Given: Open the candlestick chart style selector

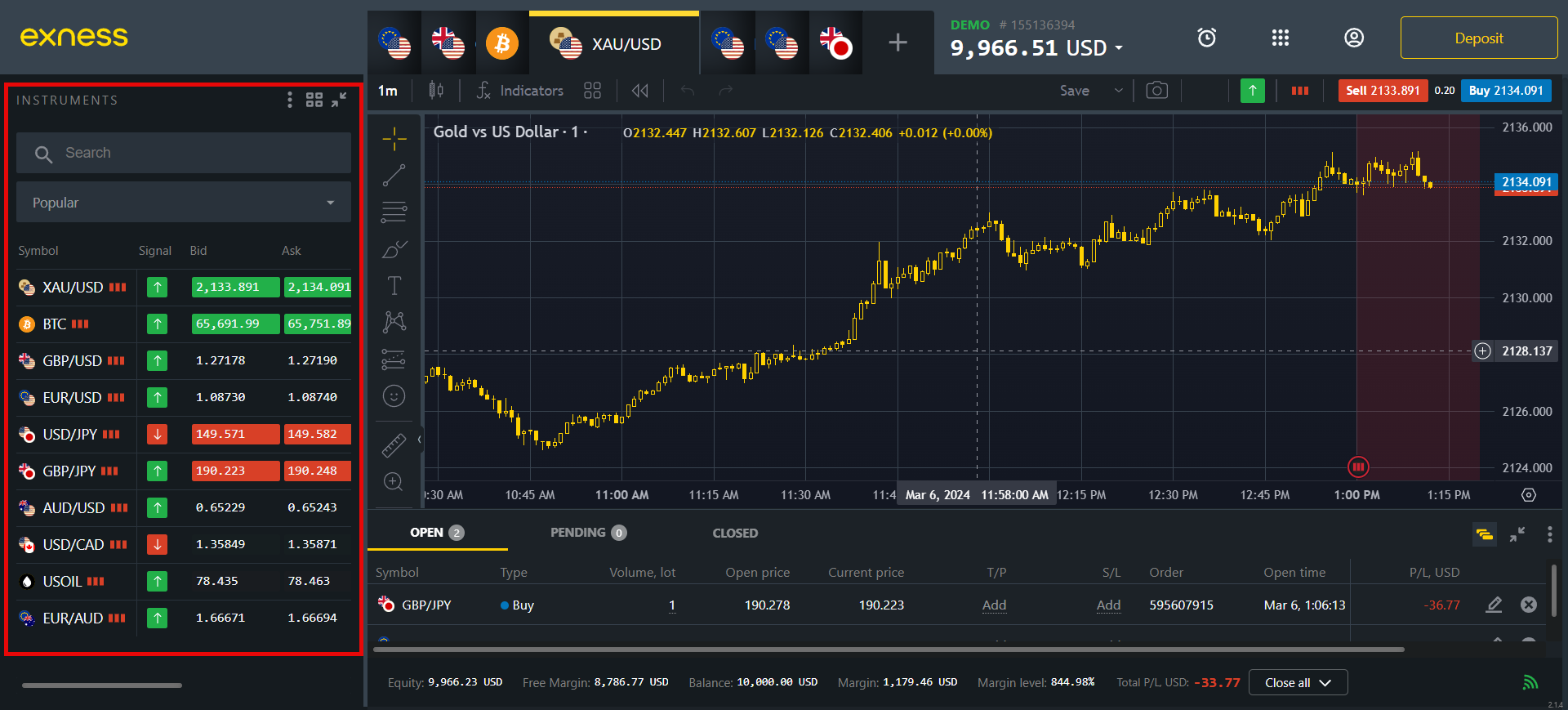Looking at the screenshot, I should pos(436,91).
